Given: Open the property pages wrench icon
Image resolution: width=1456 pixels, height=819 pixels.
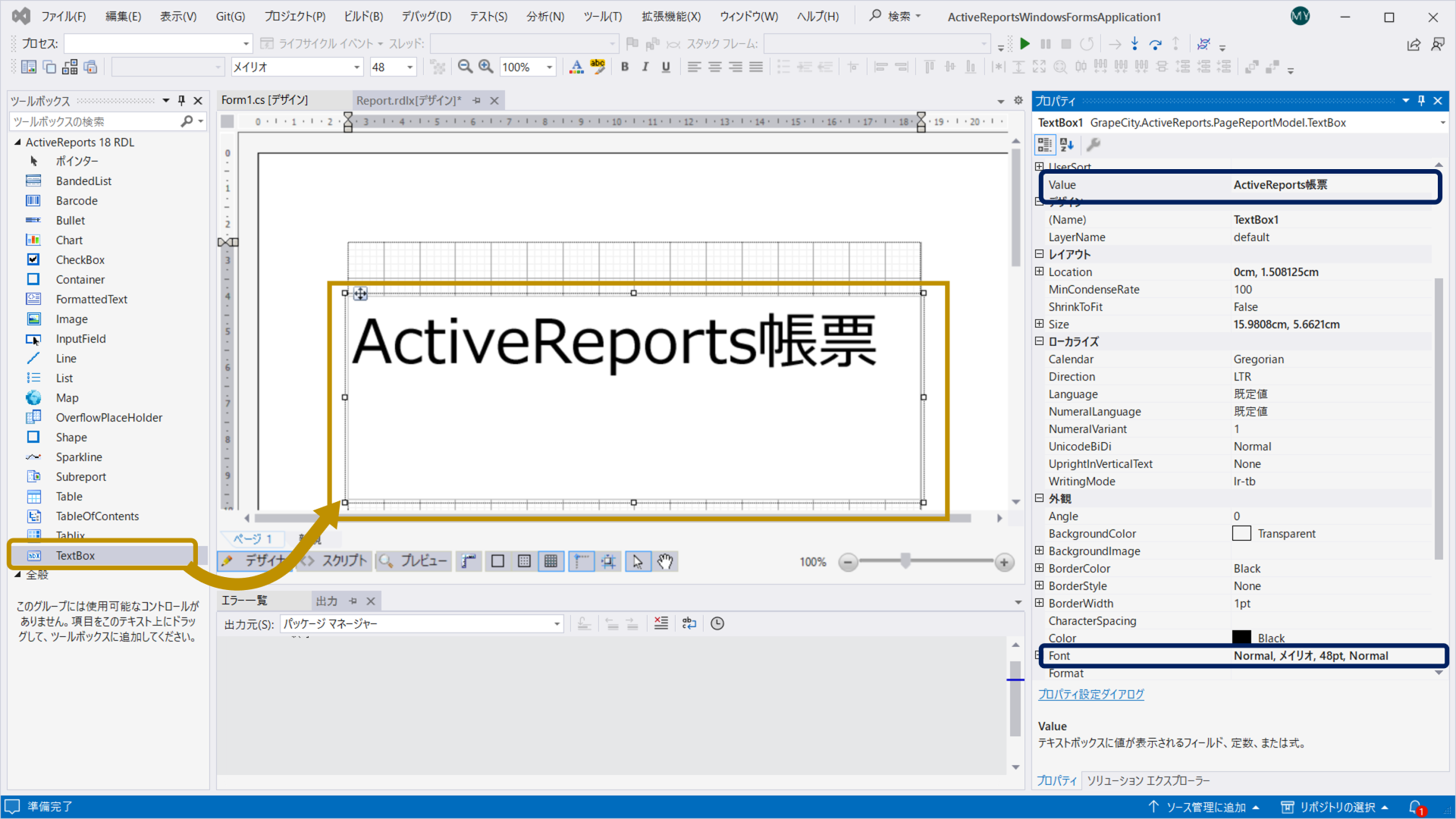Looking at the screenshot, I should pos(1094,144).
